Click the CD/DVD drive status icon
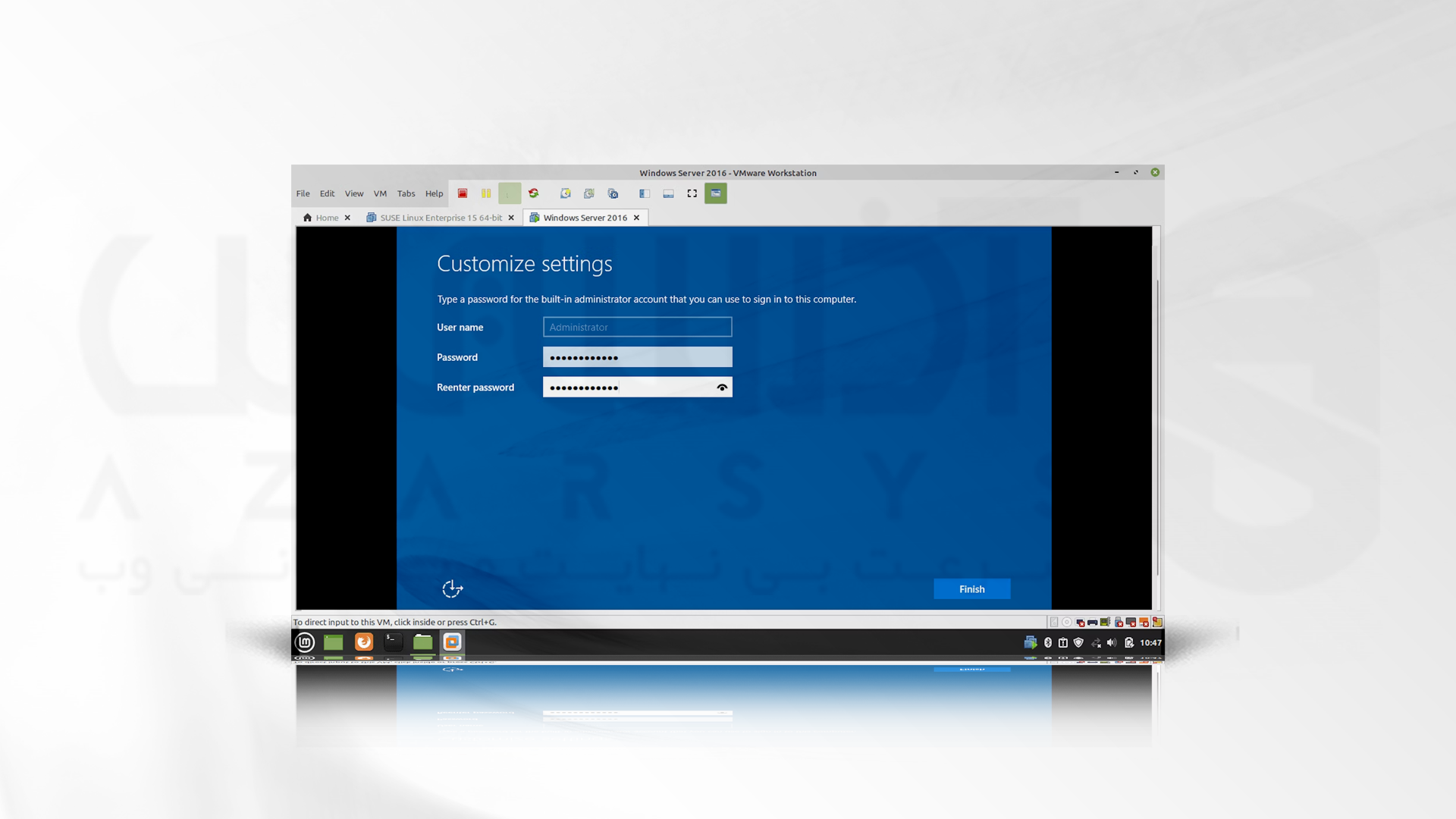The height and width of the screenshot is (819, 1456). pos(1067,622)
